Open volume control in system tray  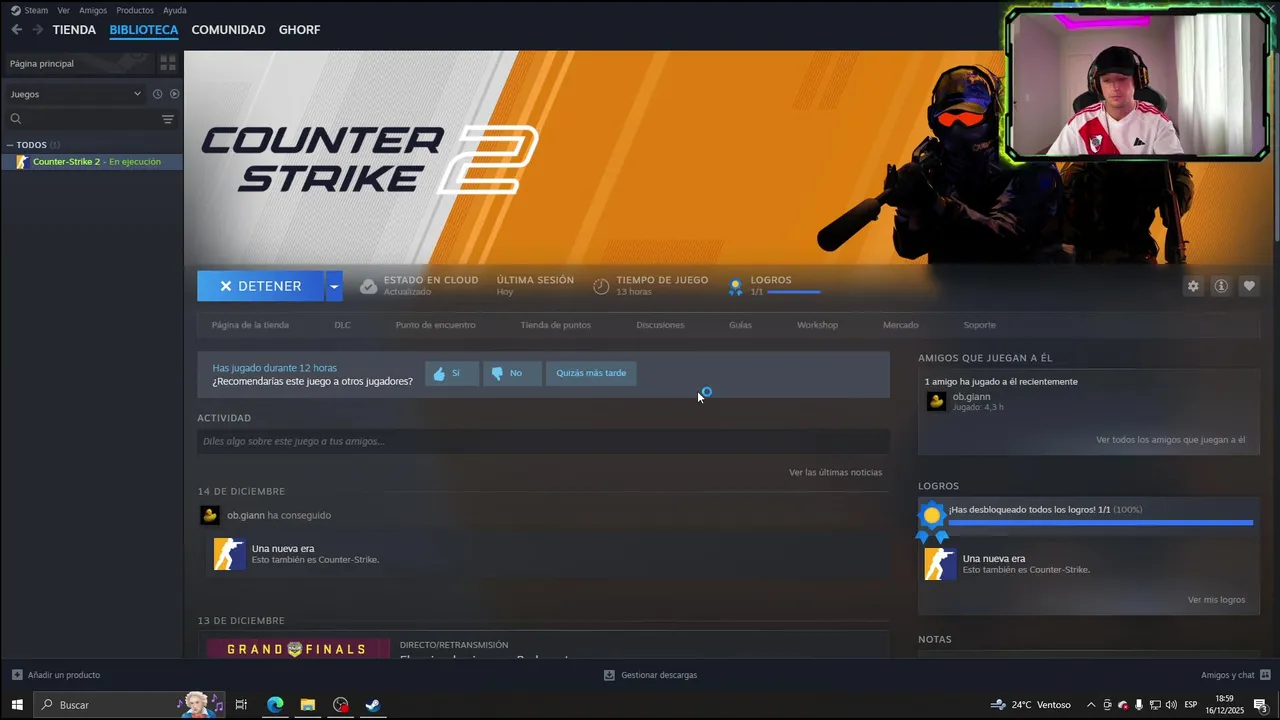tap(1171, 705)
